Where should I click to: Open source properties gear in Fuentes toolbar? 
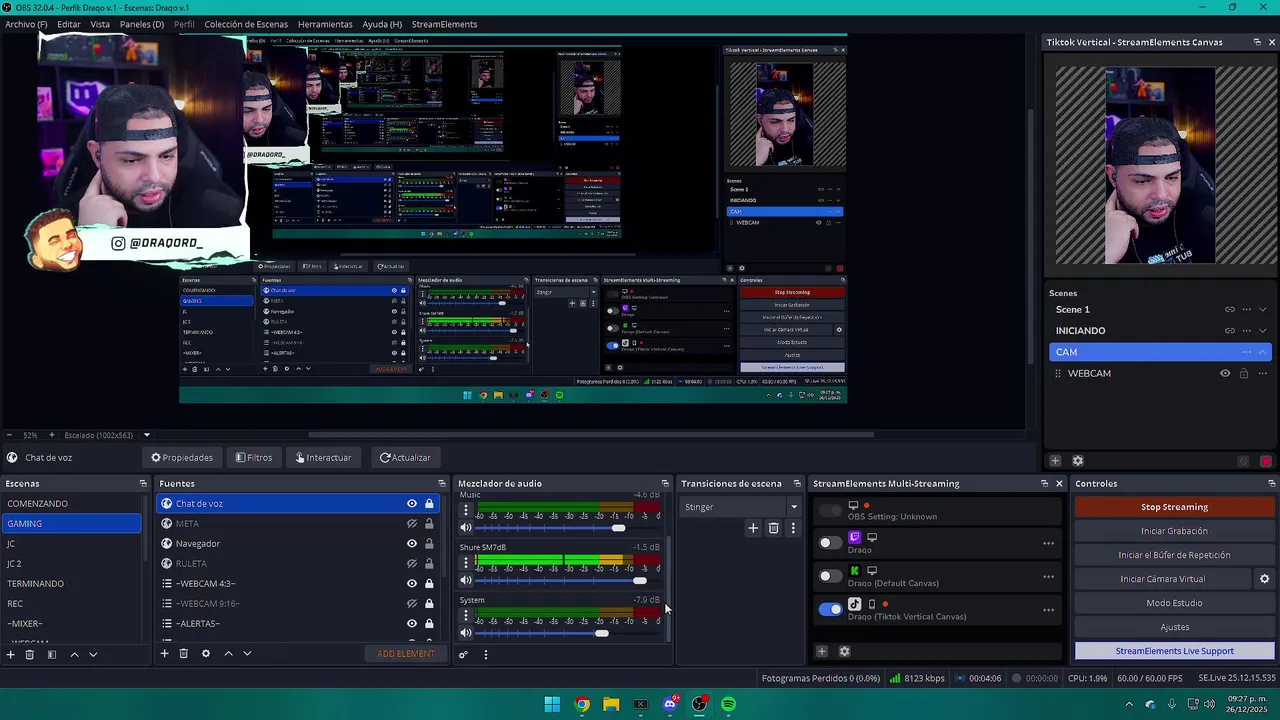(x=206, y=654)
